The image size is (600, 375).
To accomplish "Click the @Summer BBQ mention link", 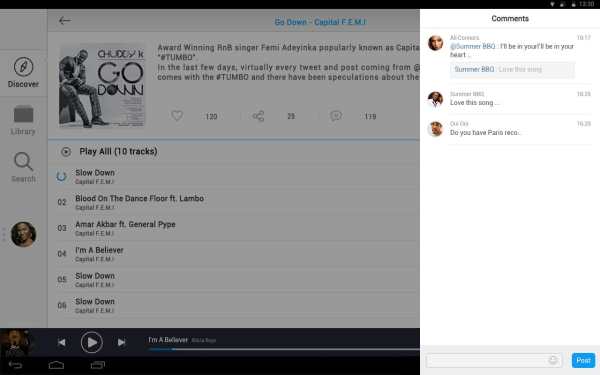I will 473,46.
